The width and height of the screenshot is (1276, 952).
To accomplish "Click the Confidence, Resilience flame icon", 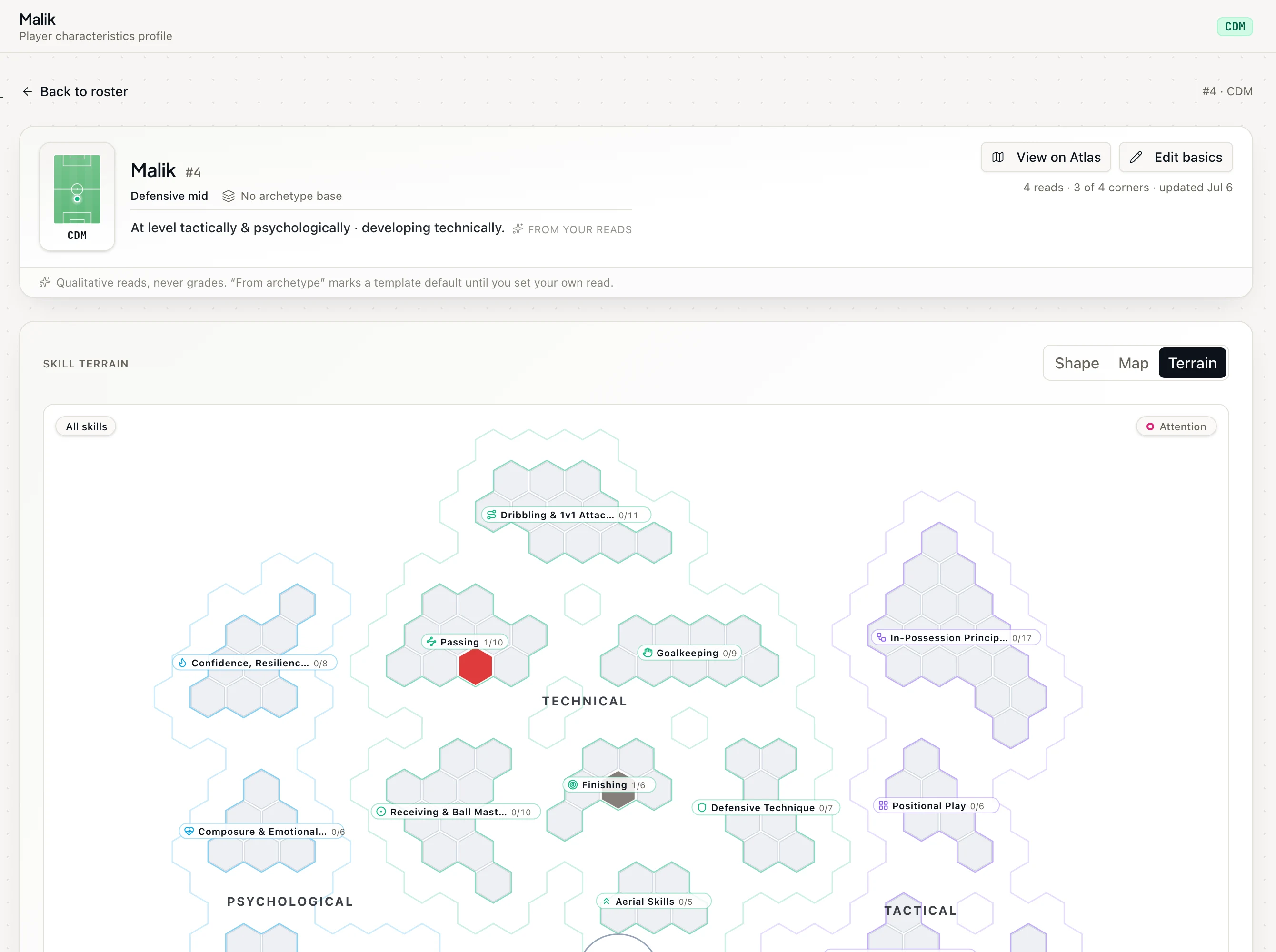I will (183, 663).
